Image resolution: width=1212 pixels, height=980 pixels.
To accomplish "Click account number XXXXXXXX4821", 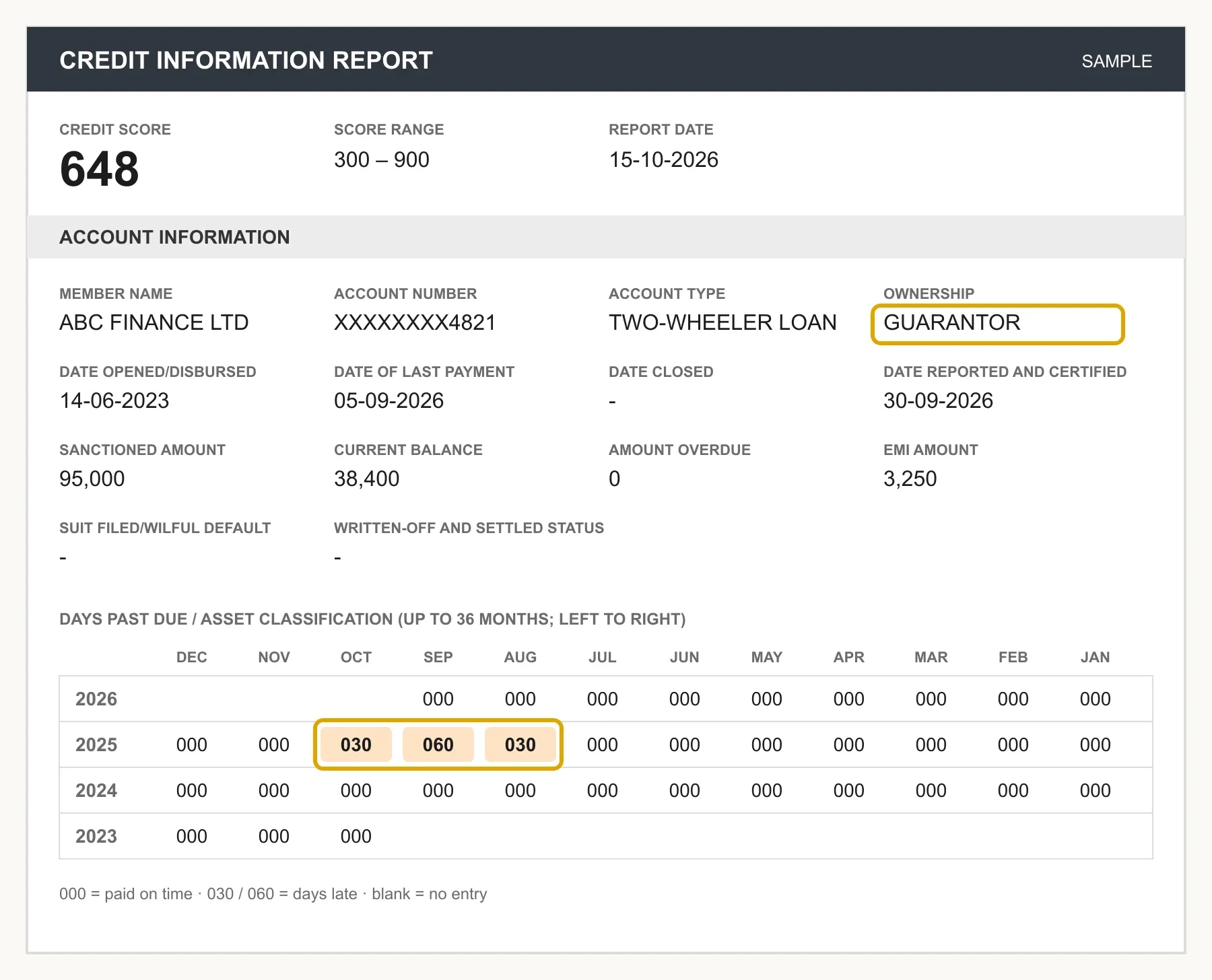I will pyautogui.click(x=415, y=322).
